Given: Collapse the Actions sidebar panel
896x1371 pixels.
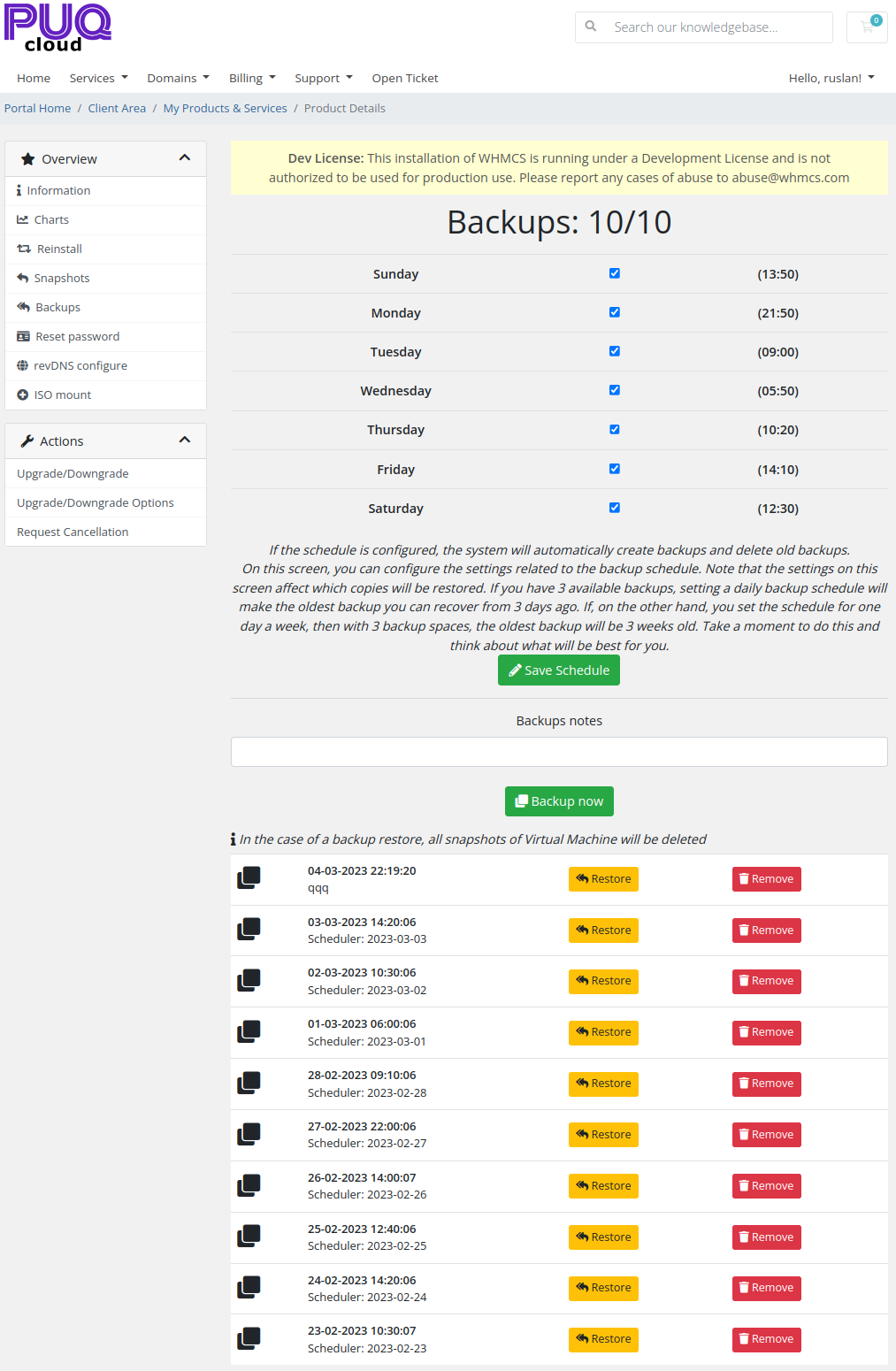Looking at the screenshot, I should (x=185, y=440).
